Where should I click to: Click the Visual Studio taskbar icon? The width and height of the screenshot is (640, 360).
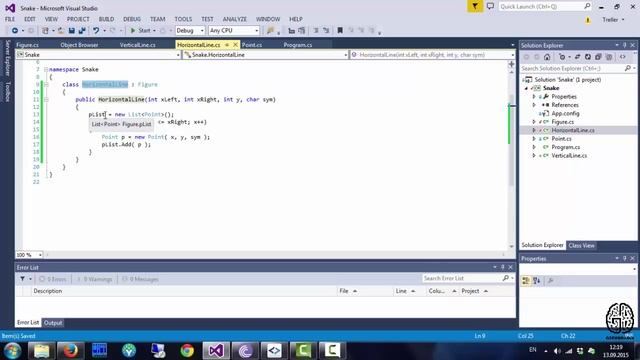216,351
